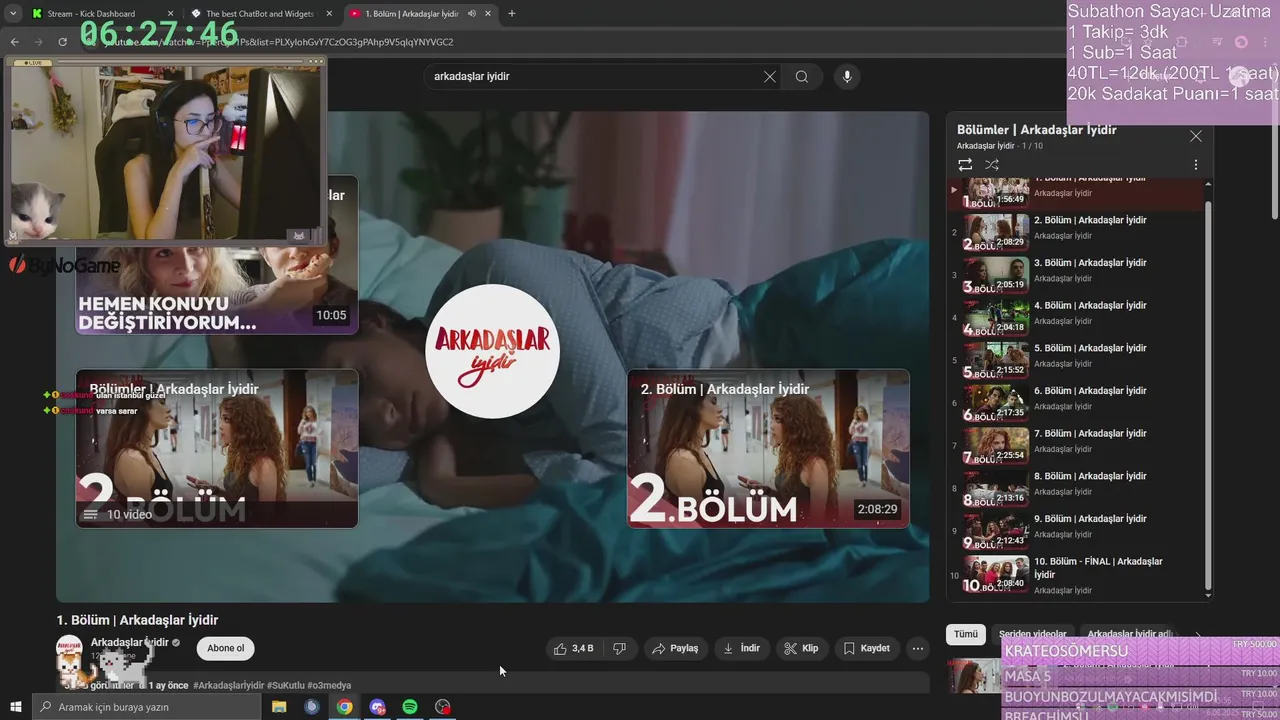Clear the YouTube search text with X

(770, 76)
